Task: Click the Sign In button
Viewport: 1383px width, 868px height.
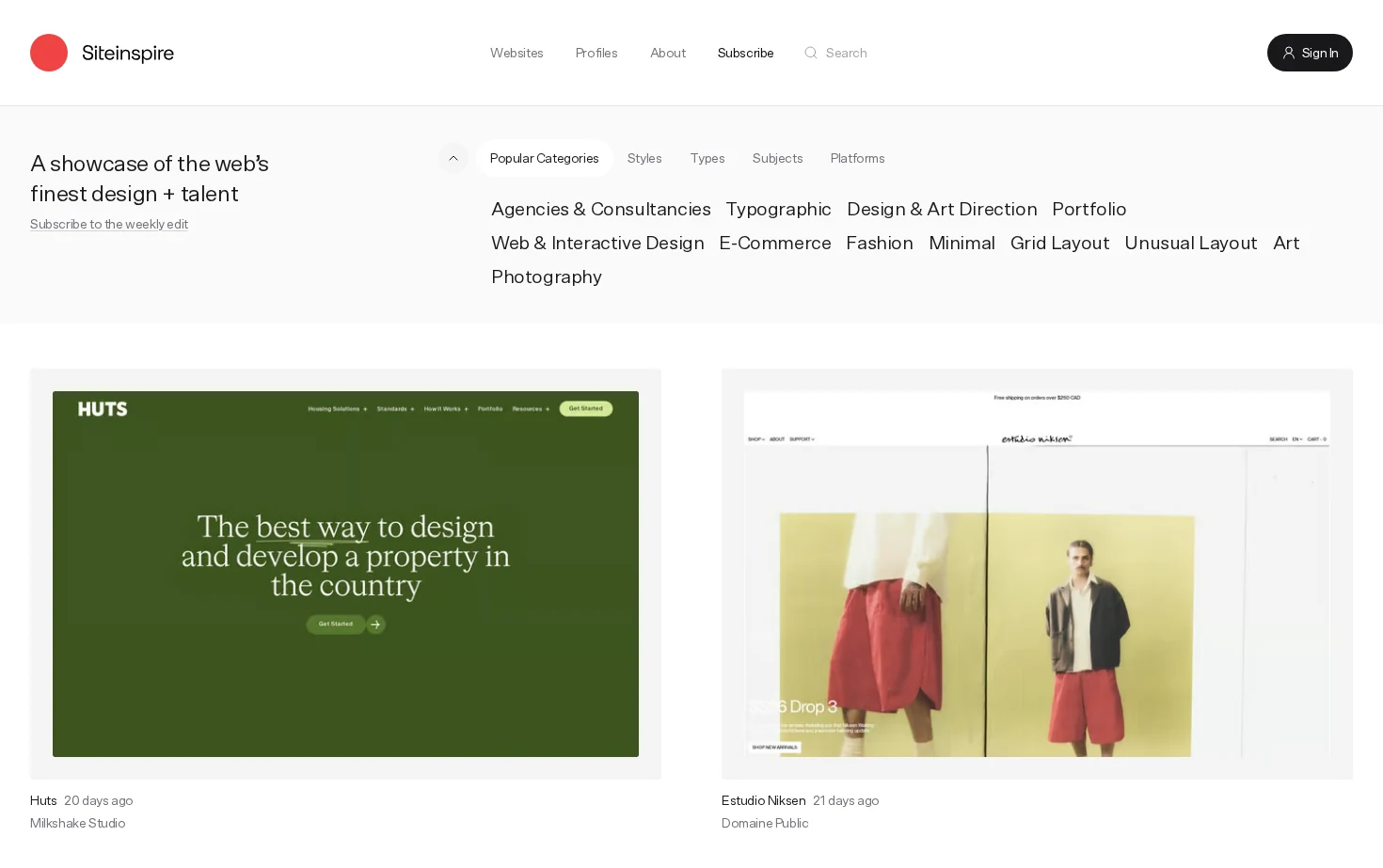Action: pyautogui.click(x=1310, y=53)
